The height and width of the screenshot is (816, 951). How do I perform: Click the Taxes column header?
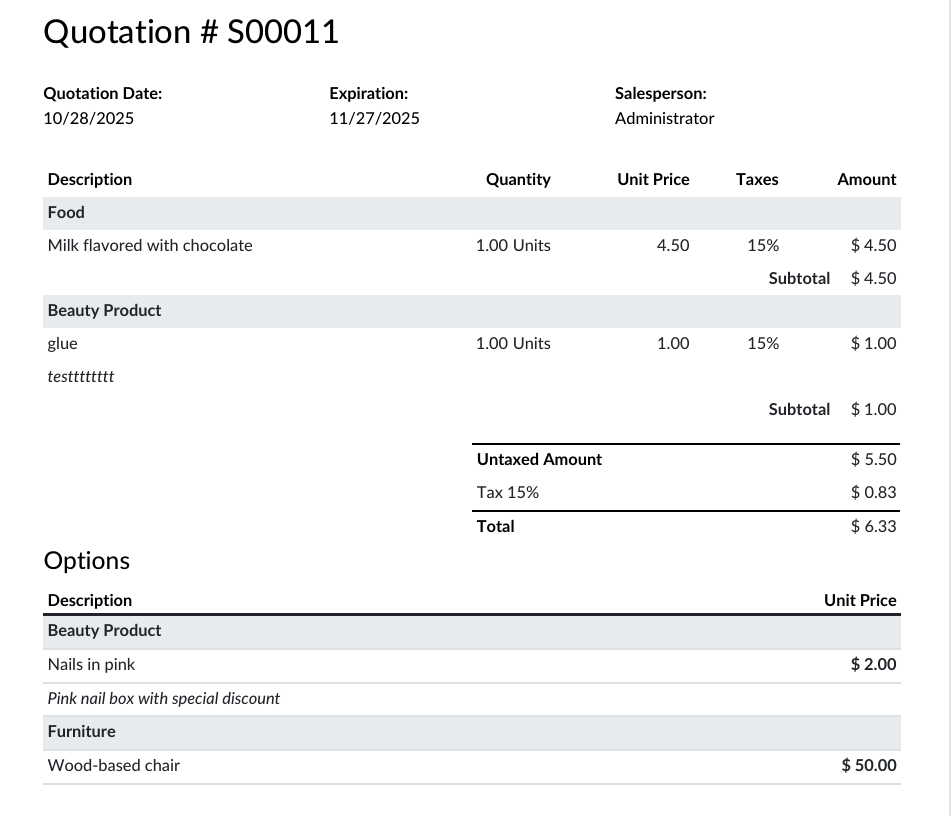click(756, 179)
